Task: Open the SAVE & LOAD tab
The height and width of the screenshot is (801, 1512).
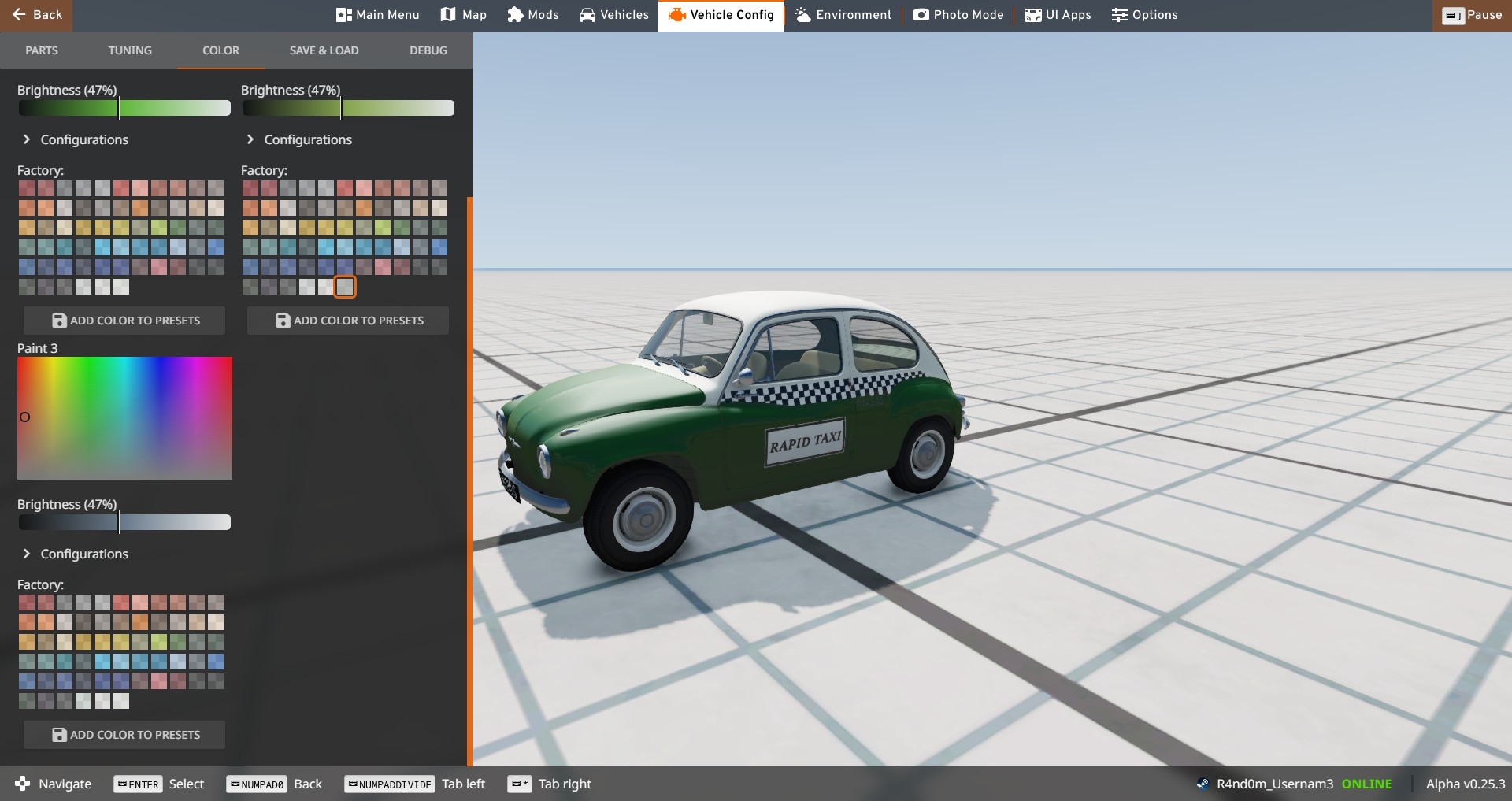Action: (324, 50)
